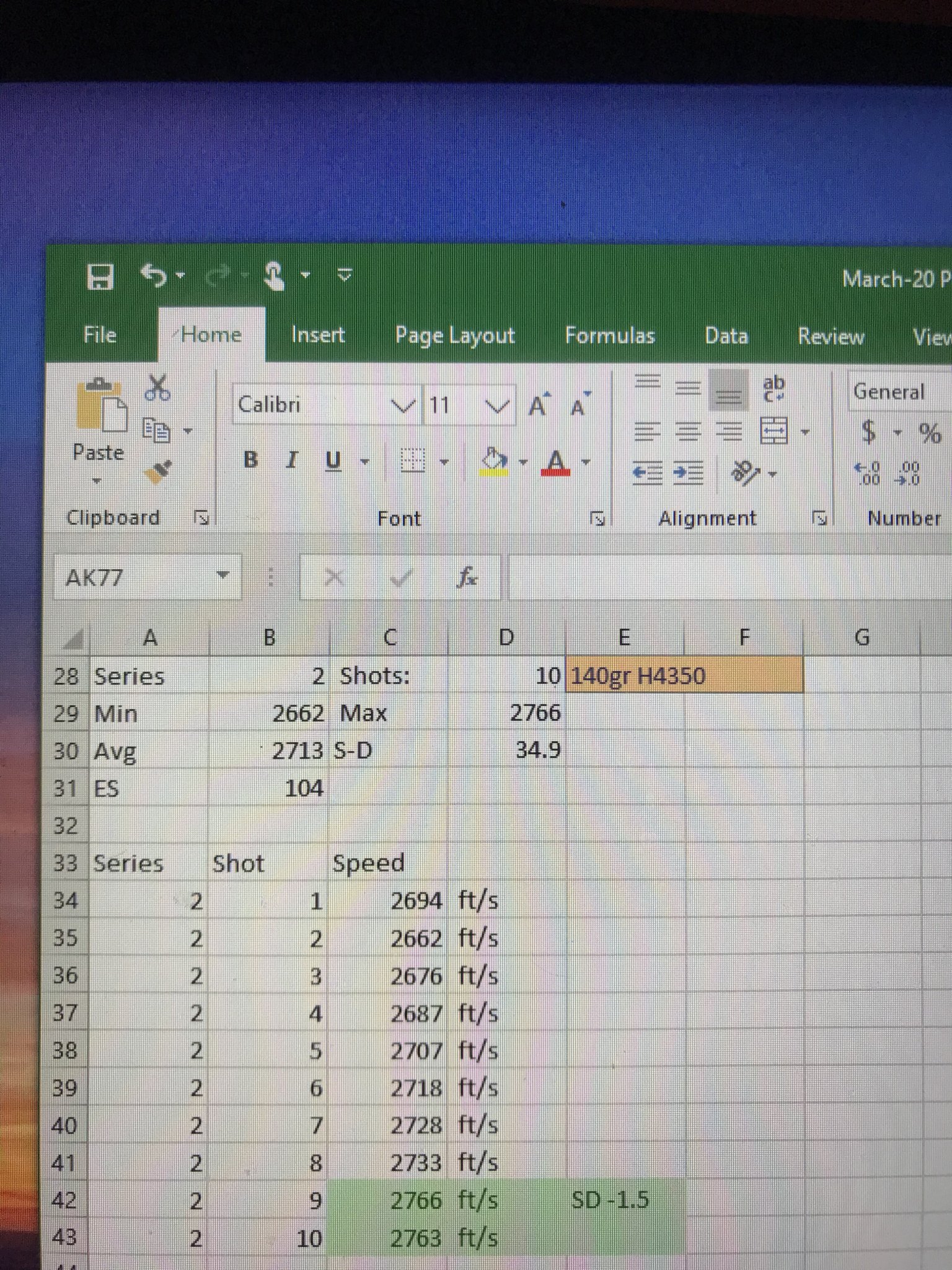
Task: Expand the Underline style arrow
Action: (365, 461)
